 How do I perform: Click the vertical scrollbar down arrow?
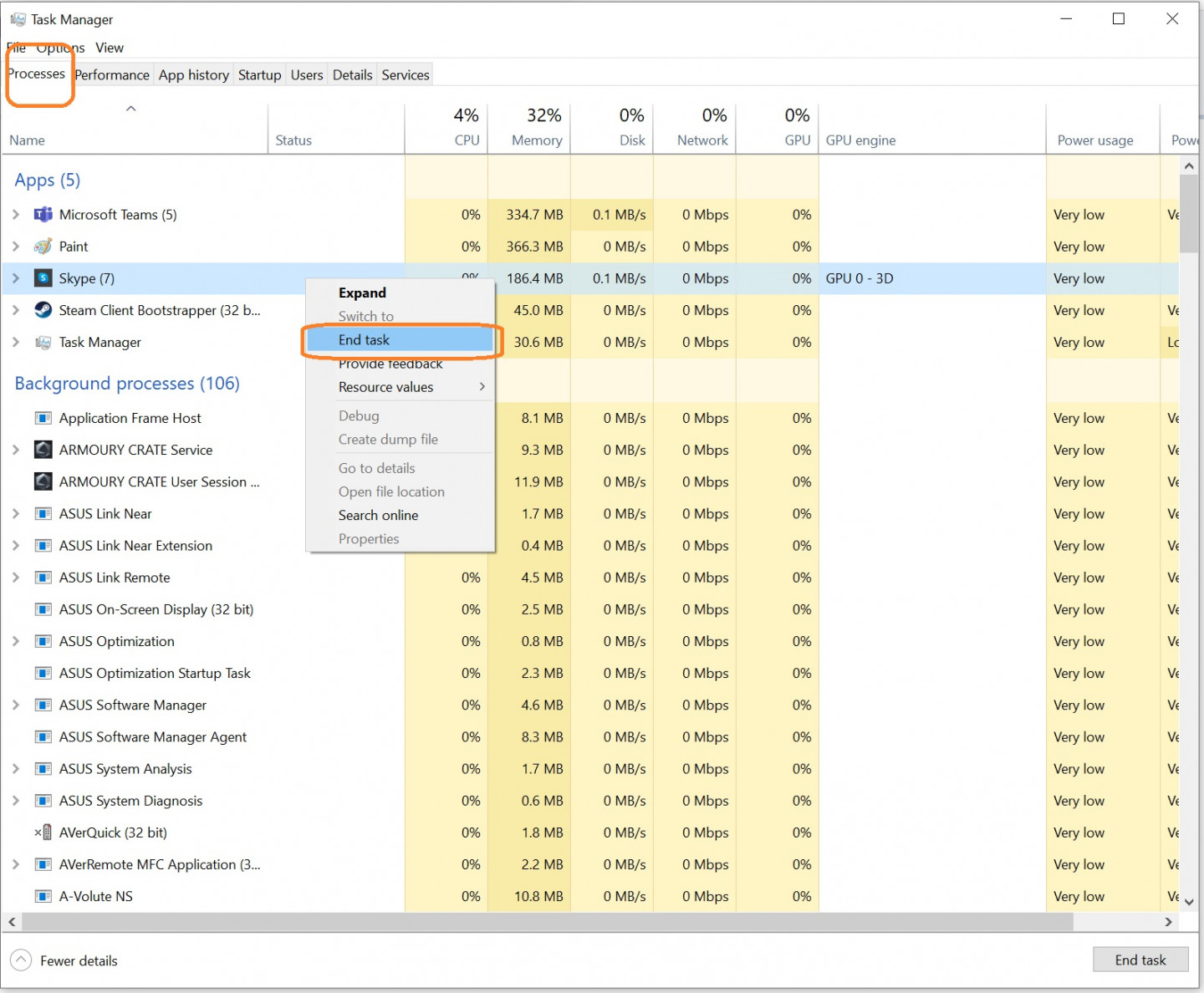tap(1188, 901)
